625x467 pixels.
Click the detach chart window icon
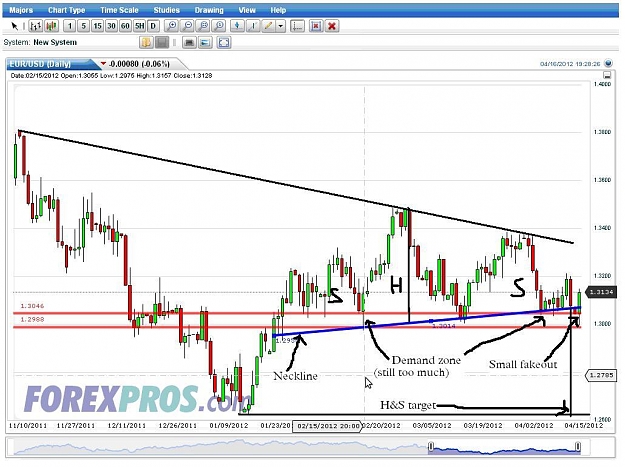tap(205, 42)
